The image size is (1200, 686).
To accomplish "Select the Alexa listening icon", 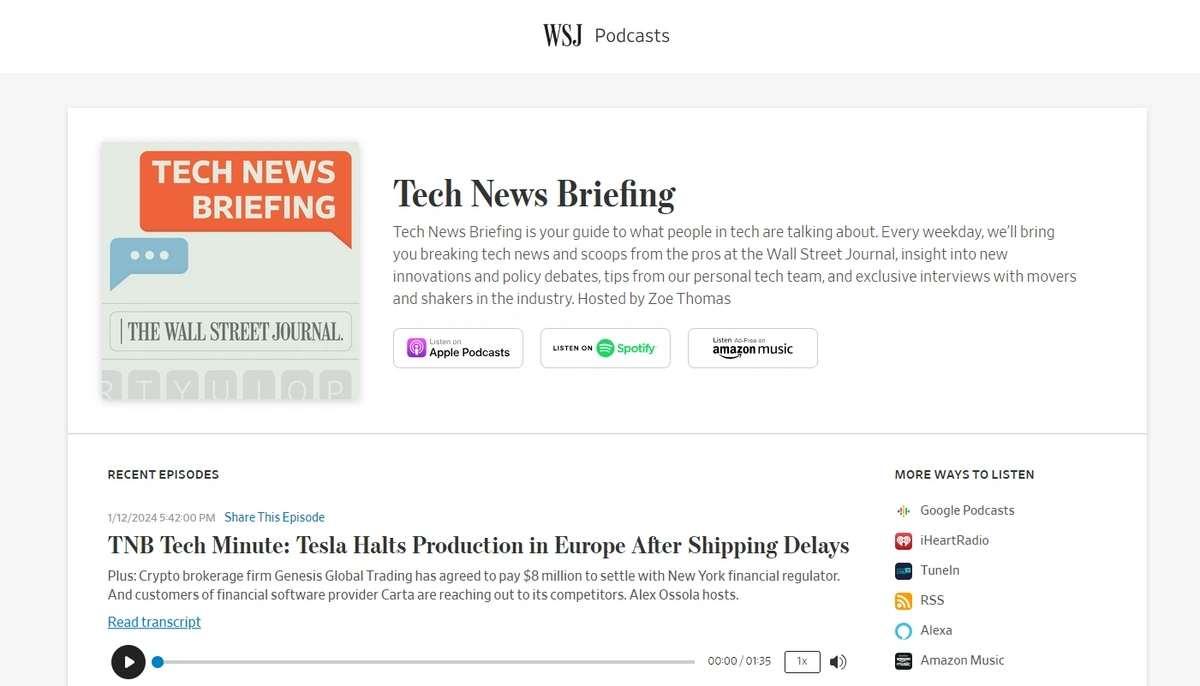I will click(901, 630).
